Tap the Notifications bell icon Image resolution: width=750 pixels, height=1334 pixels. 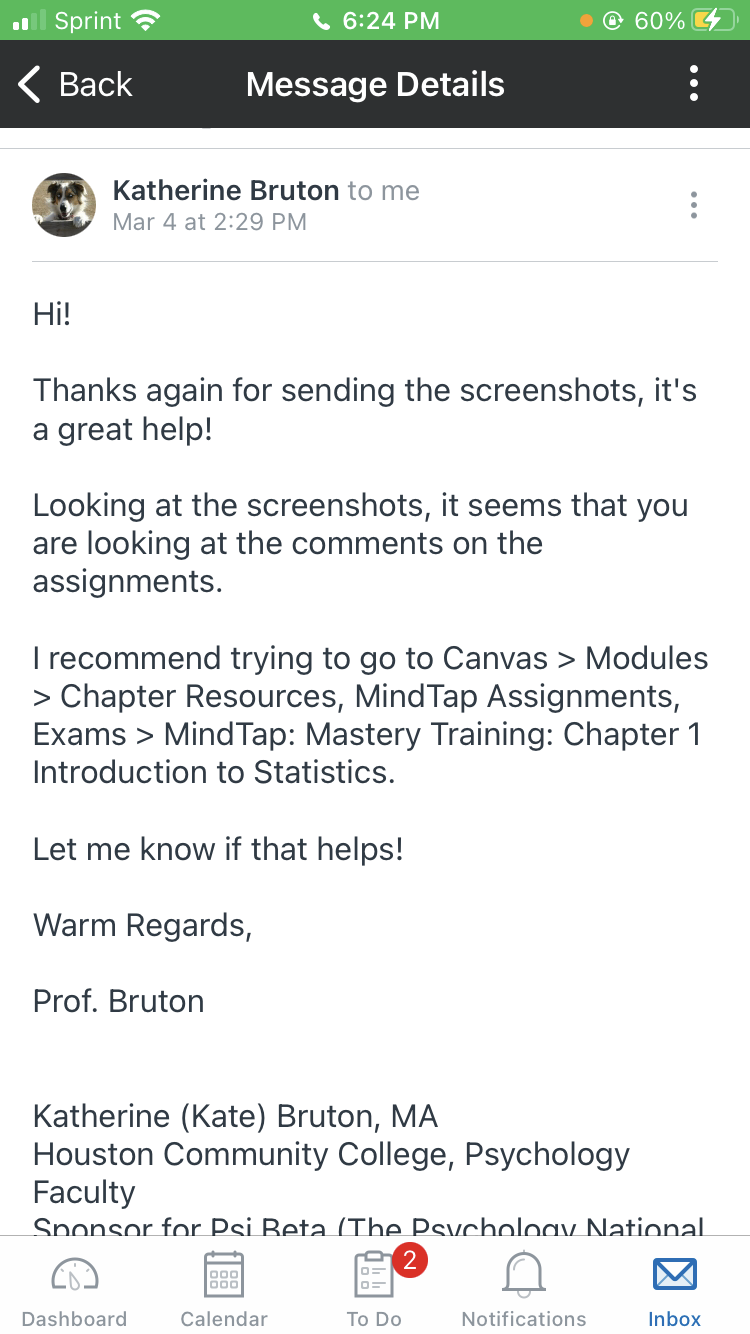coord(524,1275)
